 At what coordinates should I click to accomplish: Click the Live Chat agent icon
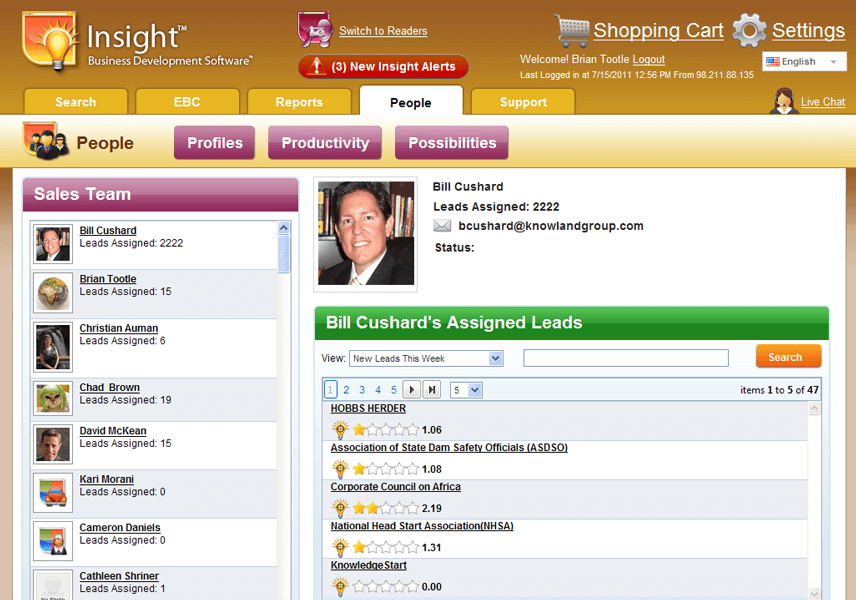784,101
